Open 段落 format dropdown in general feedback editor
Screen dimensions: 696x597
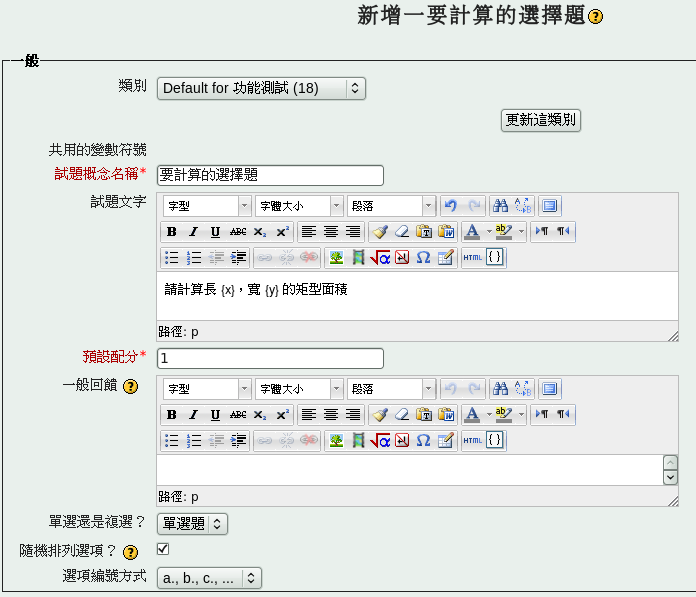pos(391,389)
